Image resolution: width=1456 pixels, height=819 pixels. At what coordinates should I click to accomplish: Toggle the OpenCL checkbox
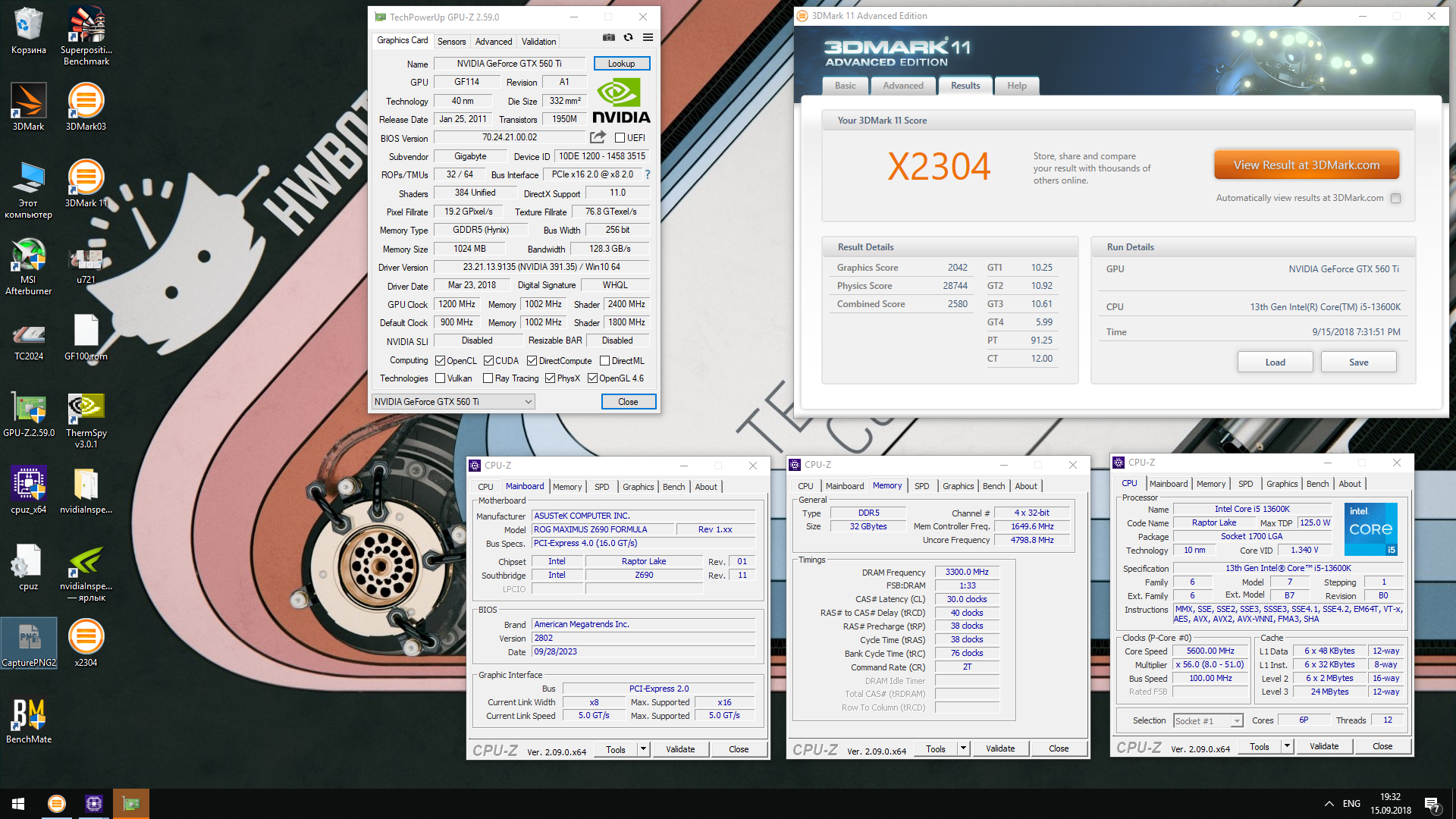point(440,361)
